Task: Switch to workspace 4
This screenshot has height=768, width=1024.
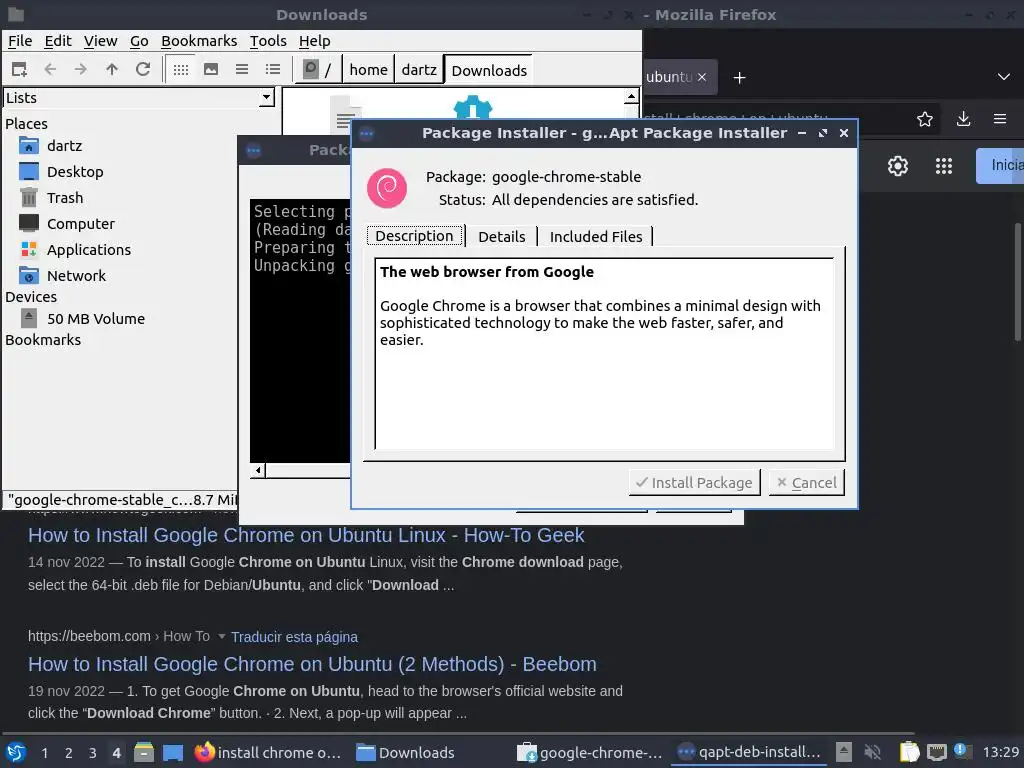Action: coord(116,753)
